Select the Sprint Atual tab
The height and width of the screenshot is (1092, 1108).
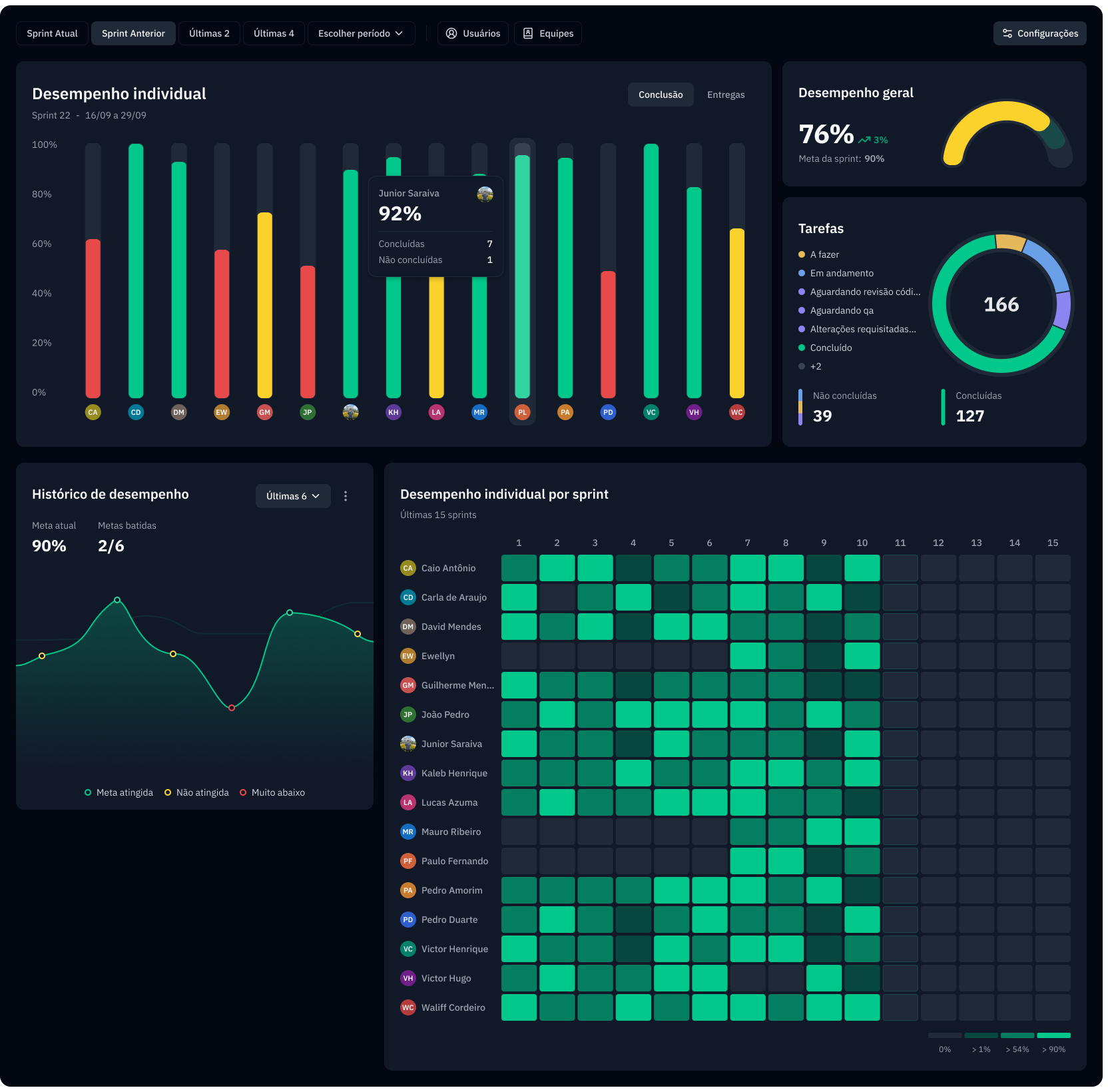click(x=52, y=33)
